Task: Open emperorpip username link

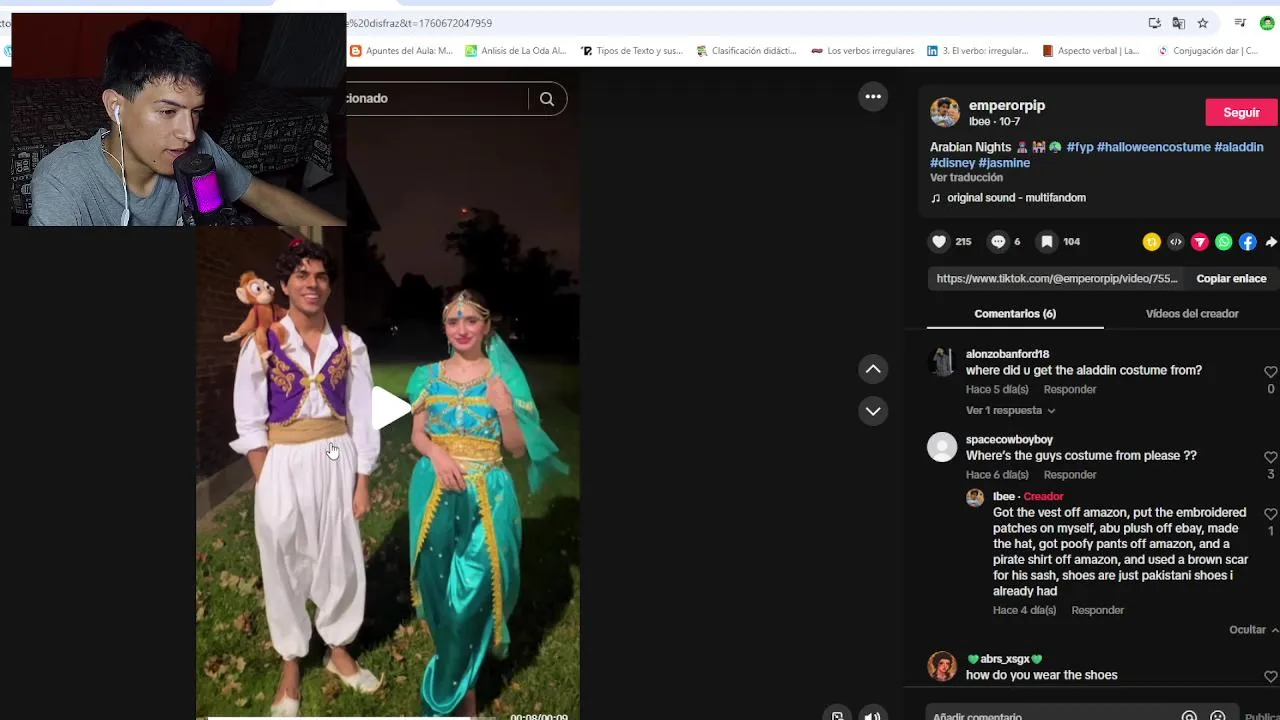Action: 1007,105
